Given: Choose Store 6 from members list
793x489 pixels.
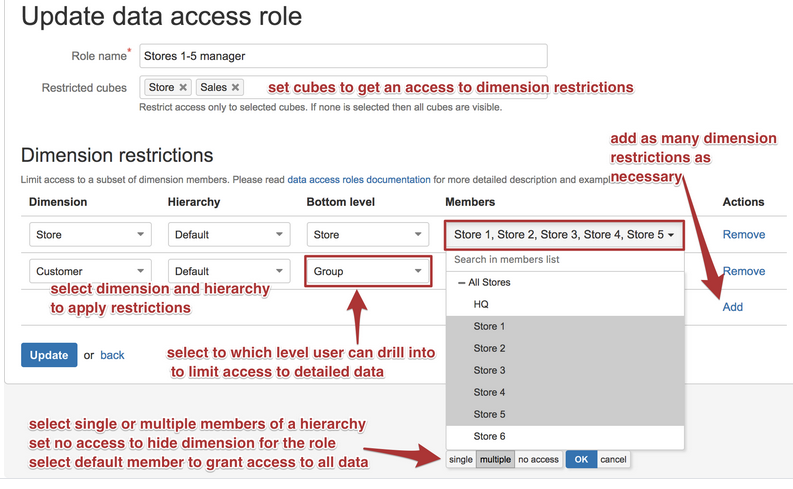Looking at the screenshot, I should pos(489,436).
